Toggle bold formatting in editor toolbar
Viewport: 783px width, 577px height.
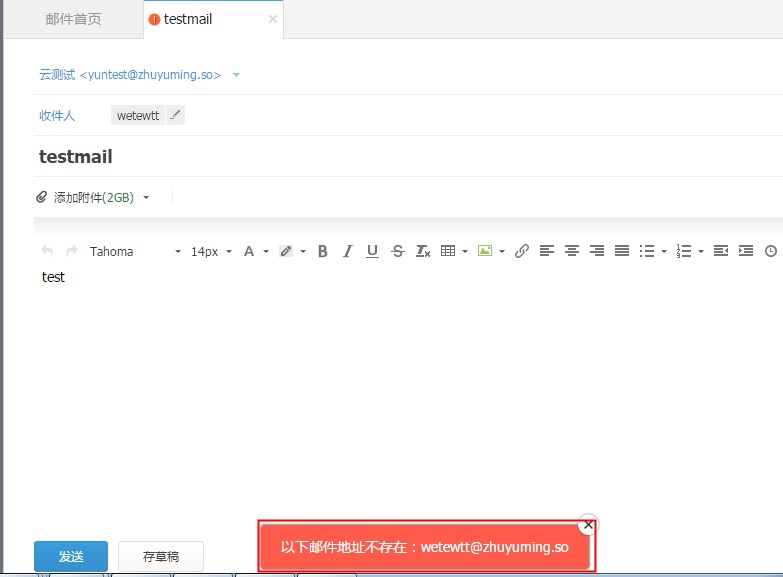[322, 251]
